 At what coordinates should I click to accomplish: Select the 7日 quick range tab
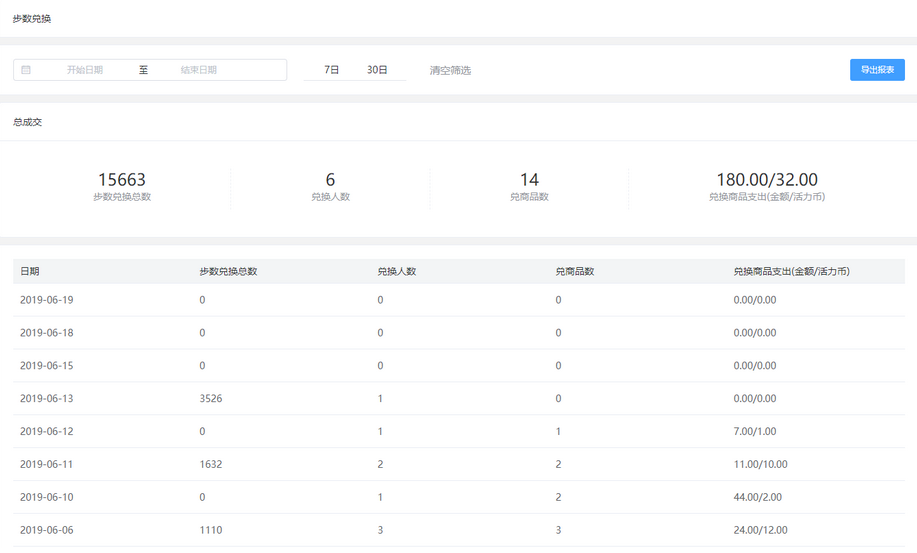pos(332,70)
